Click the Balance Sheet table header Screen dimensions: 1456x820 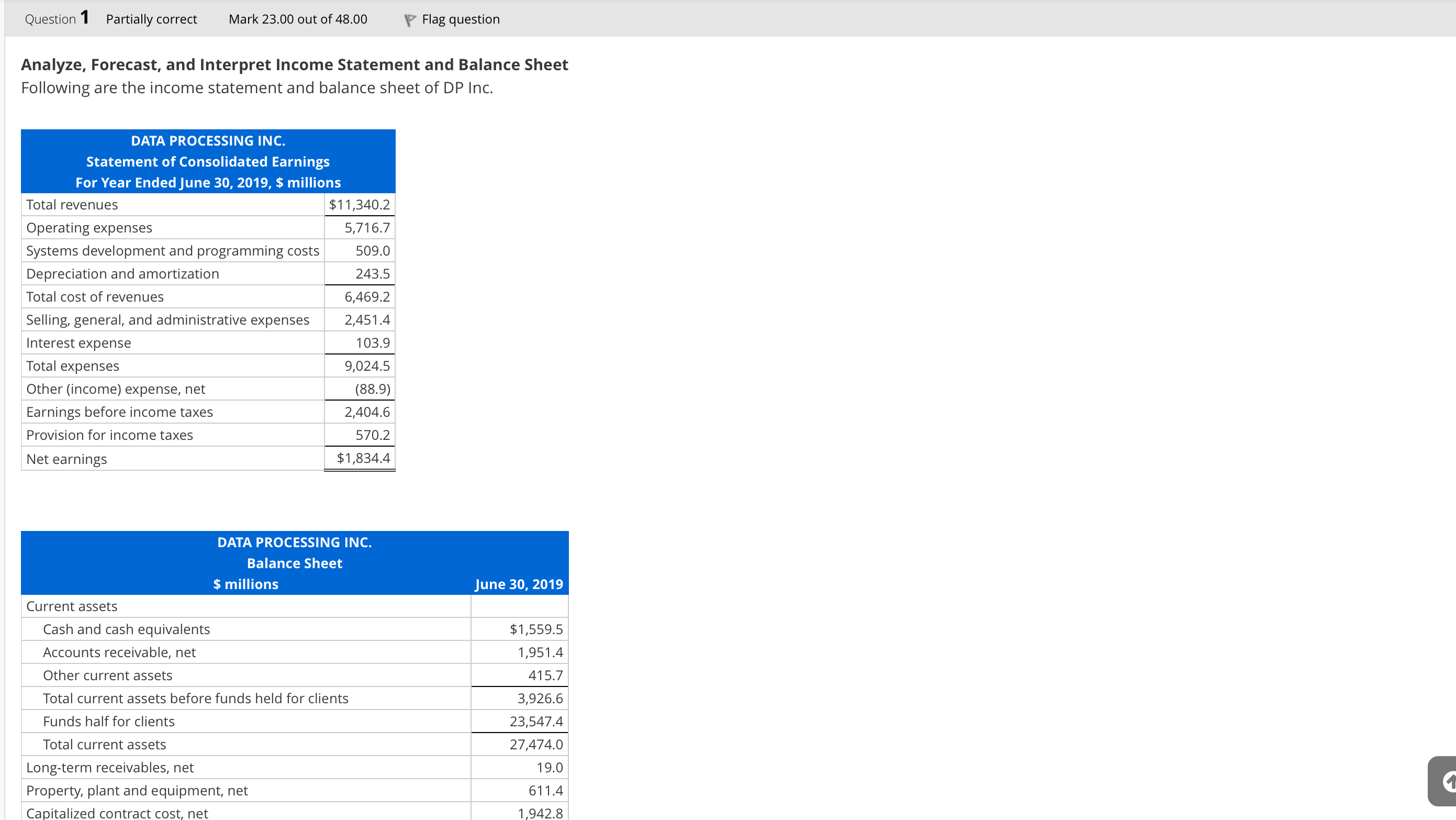[295, 563]
